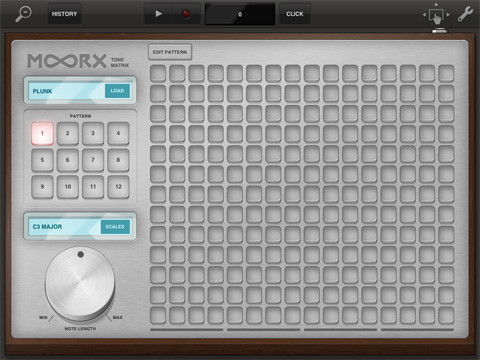This screenshot has height=360, width=480.
Task: Select pattern 7
Action: [x=93, y=160]
